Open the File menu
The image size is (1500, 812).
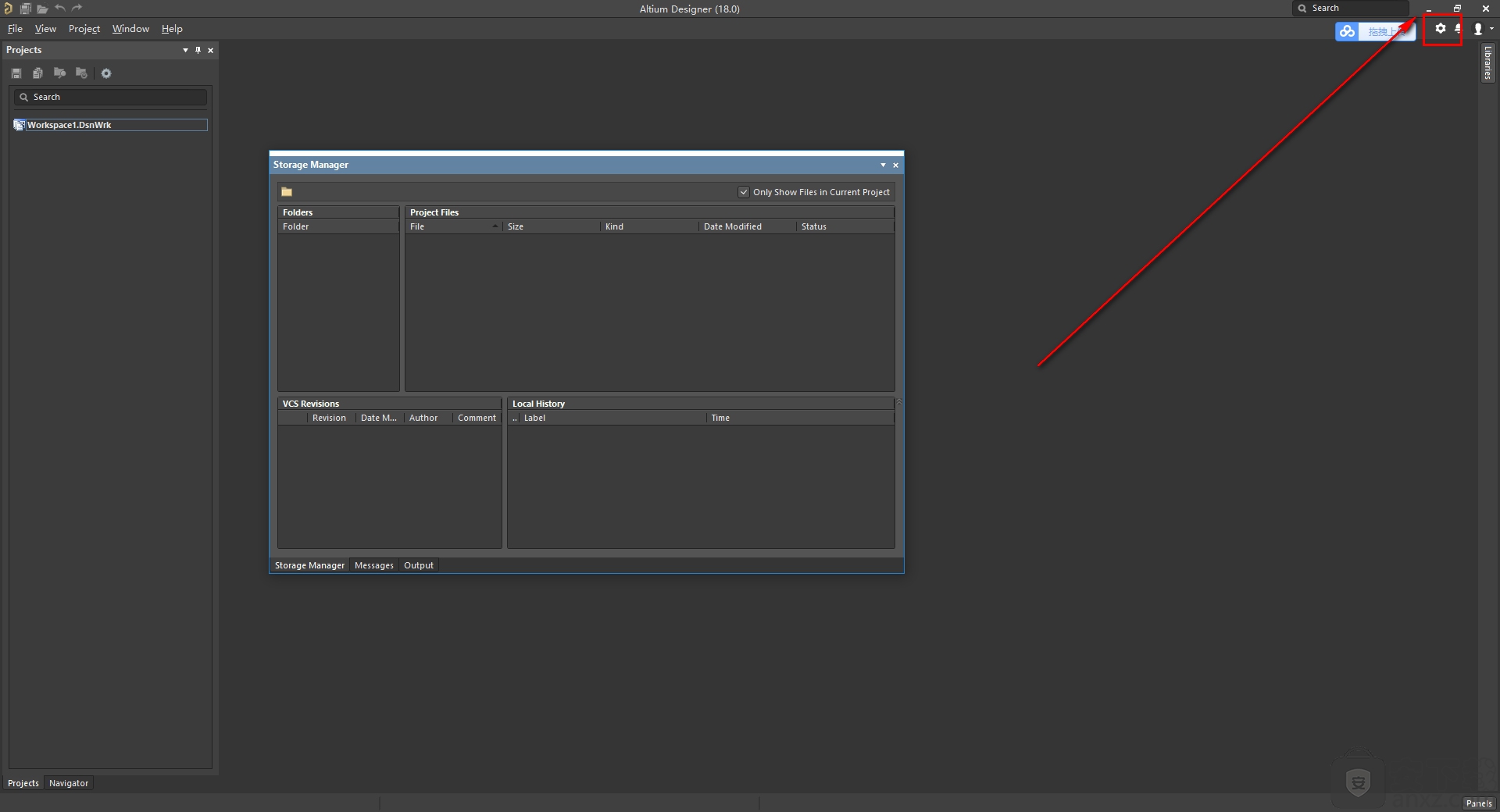15,29
